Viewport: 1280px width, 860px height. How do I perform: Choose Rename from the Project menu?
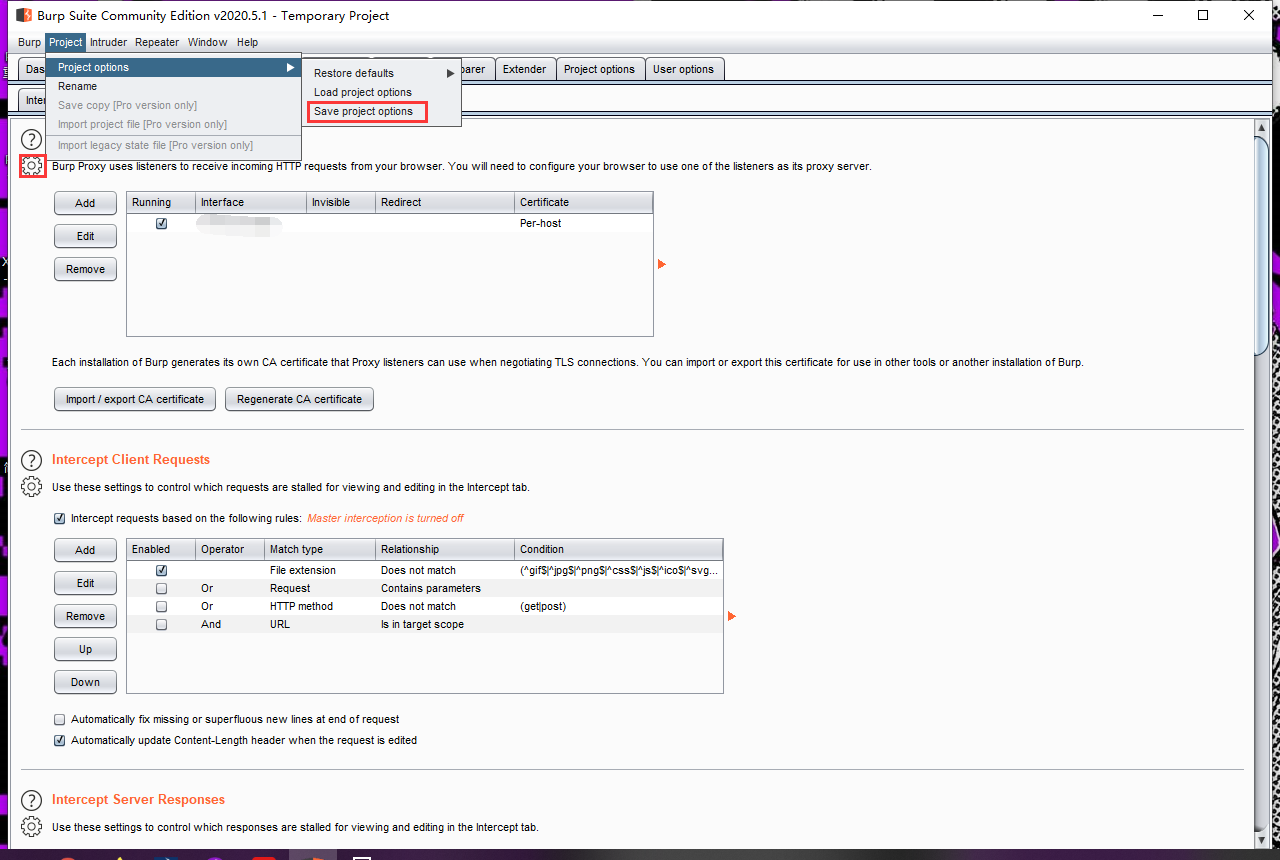click(174, 86)
